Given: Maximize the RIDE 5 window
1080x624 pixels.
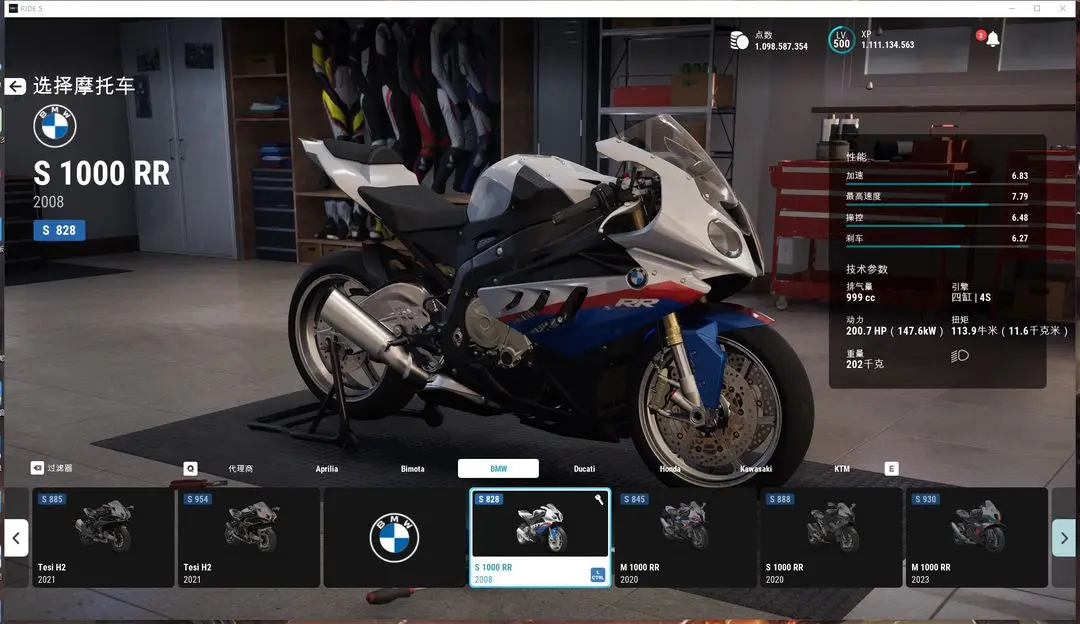Looking at the screenshot, I should pyautogui.click(x=1037, y=8).
